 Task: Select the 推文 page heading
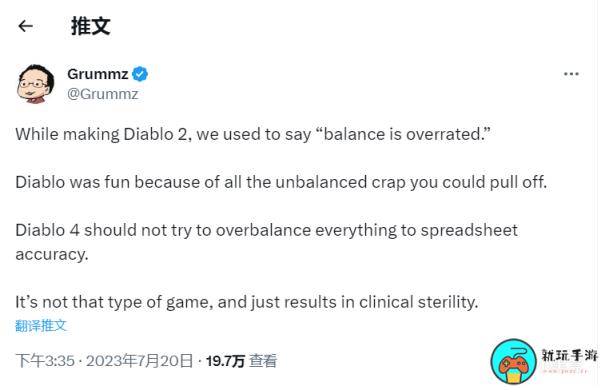coord(91,26)
